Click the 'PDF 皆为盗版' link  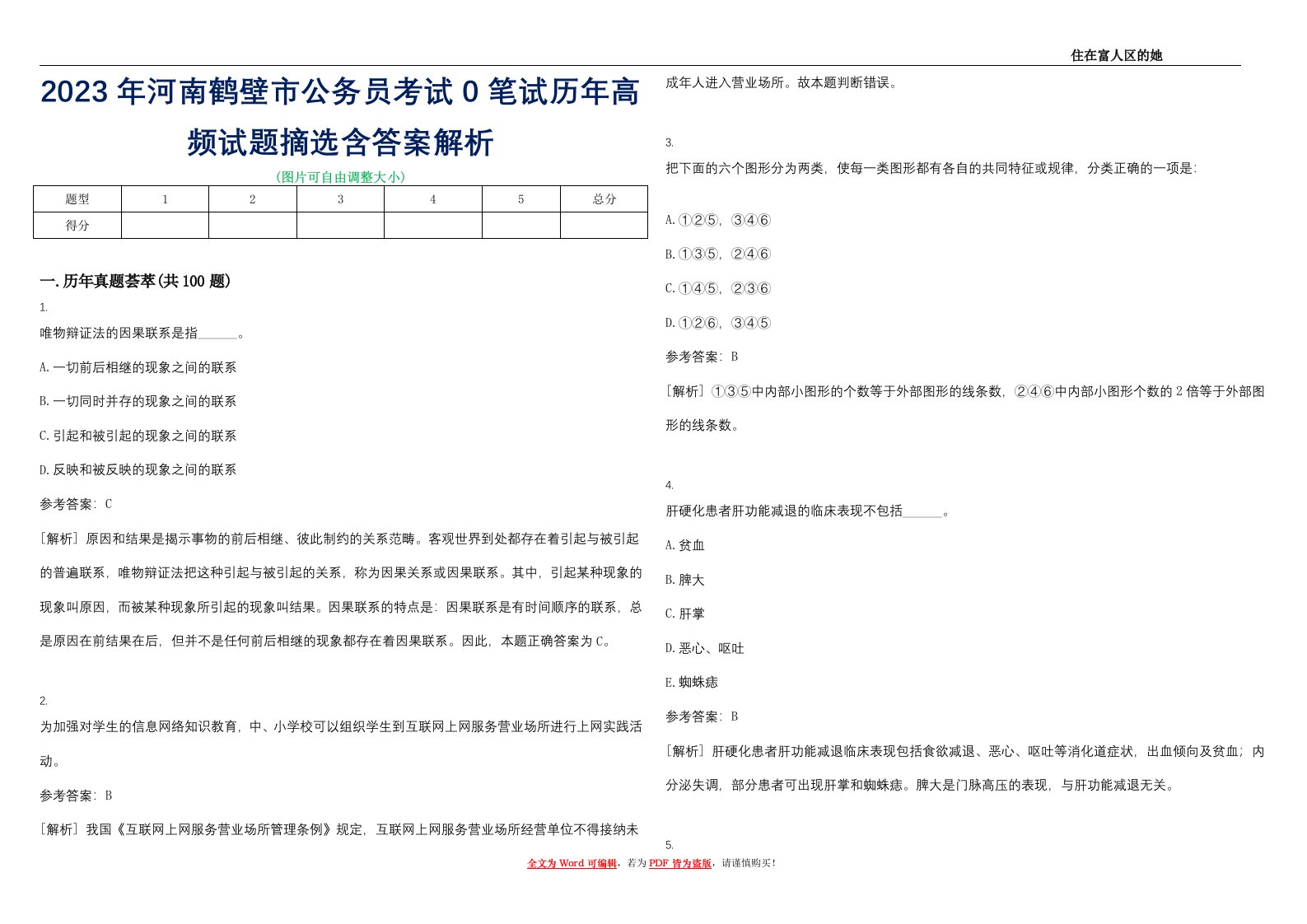[x=680, y=863]
